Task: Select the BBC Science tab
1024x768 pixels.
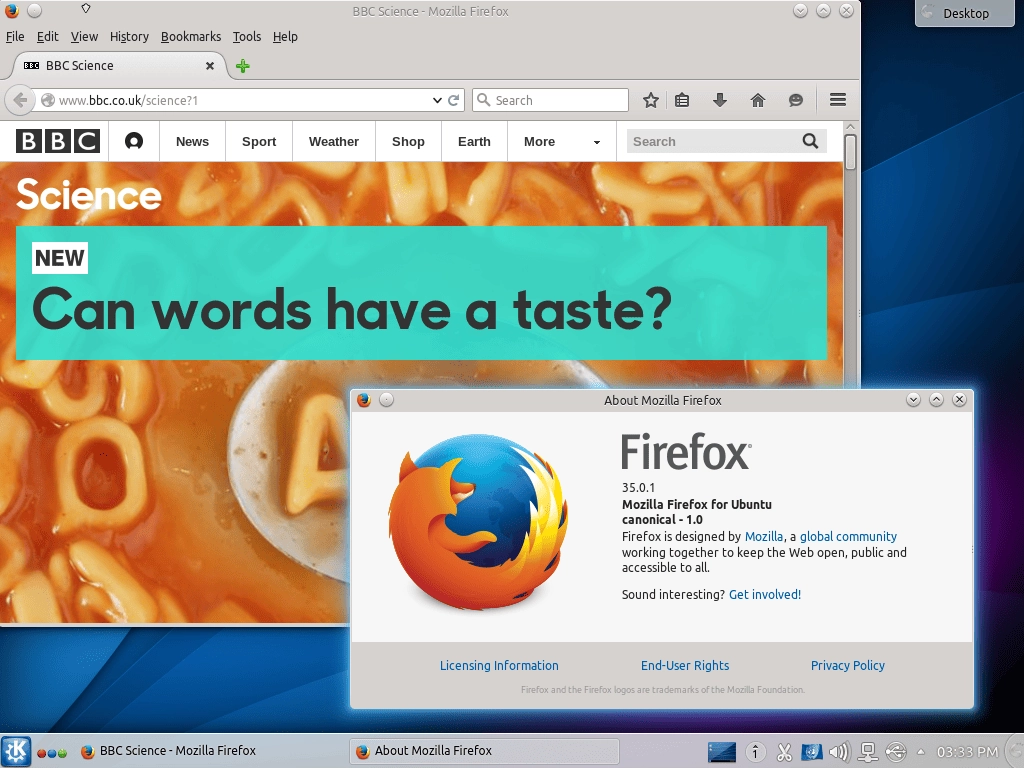Action: pos(120,65)
